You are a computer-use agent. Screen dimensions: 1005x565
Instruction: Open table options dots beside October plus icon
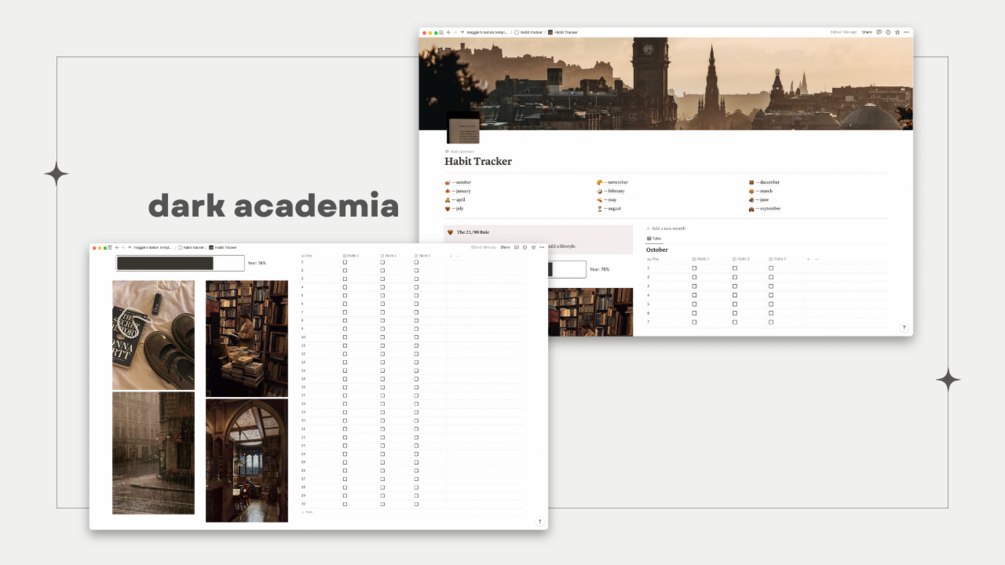click(x=817, y=259)
